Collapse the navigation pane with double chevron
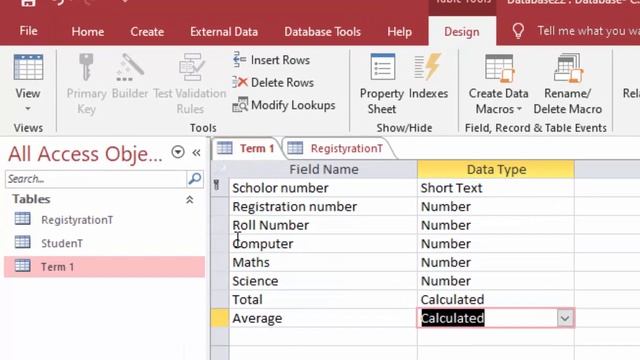Screen dimensions: 640x360 pyautogui.click(x=196, y=153)
